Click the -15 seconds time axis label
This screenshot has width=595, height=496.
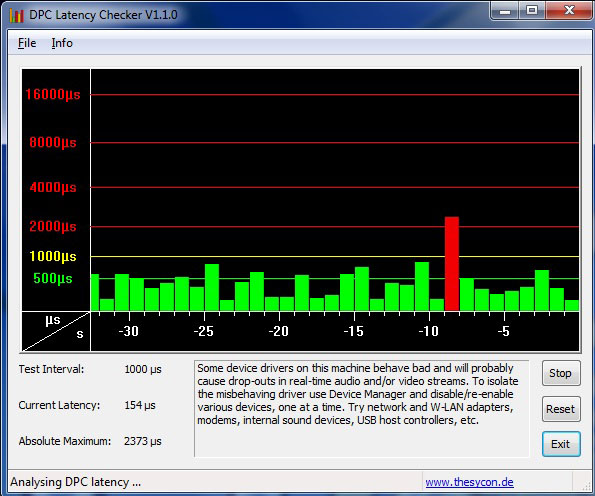click(x=353, y=331)
